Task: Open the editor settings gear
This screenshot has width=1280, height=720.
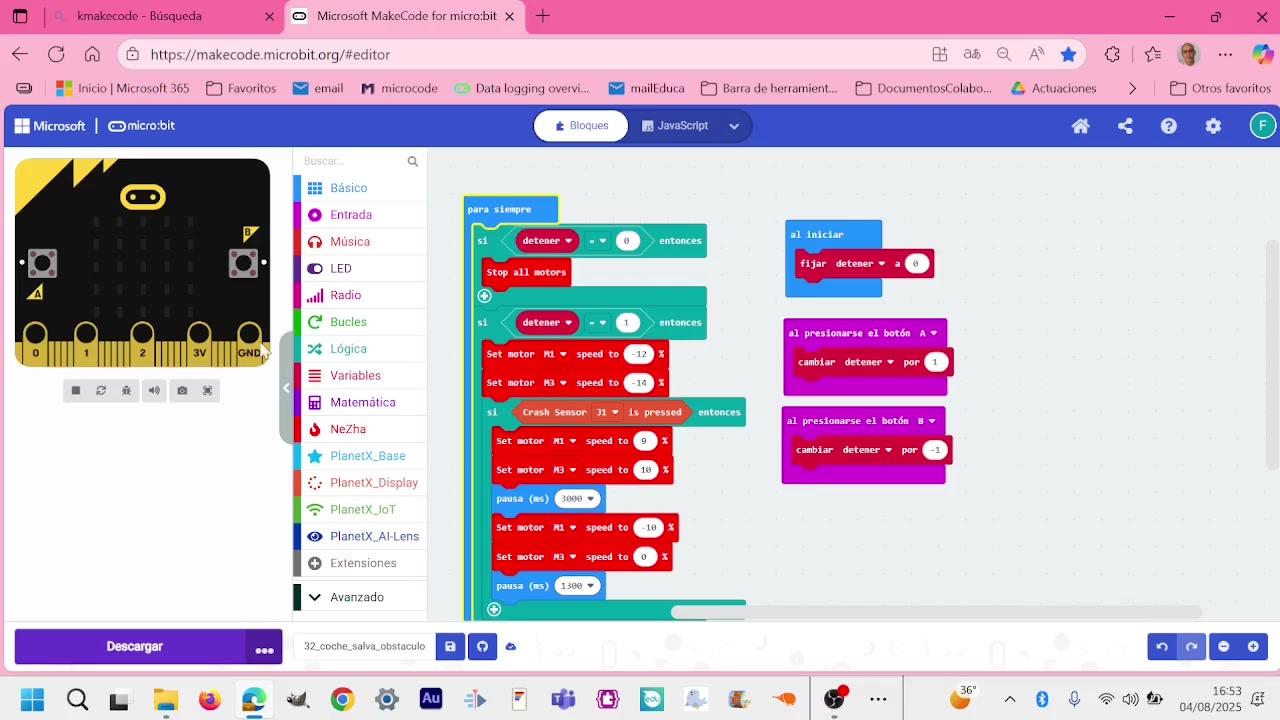Action: [x=1213, y=126]
